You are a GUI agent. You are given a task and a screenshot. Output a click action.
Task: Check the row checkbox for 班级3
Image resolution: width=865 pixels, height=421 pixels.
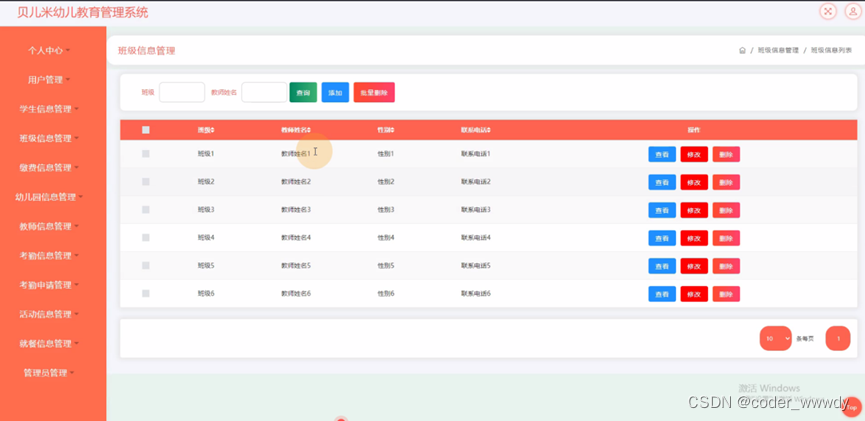click(x=146, y=210)
